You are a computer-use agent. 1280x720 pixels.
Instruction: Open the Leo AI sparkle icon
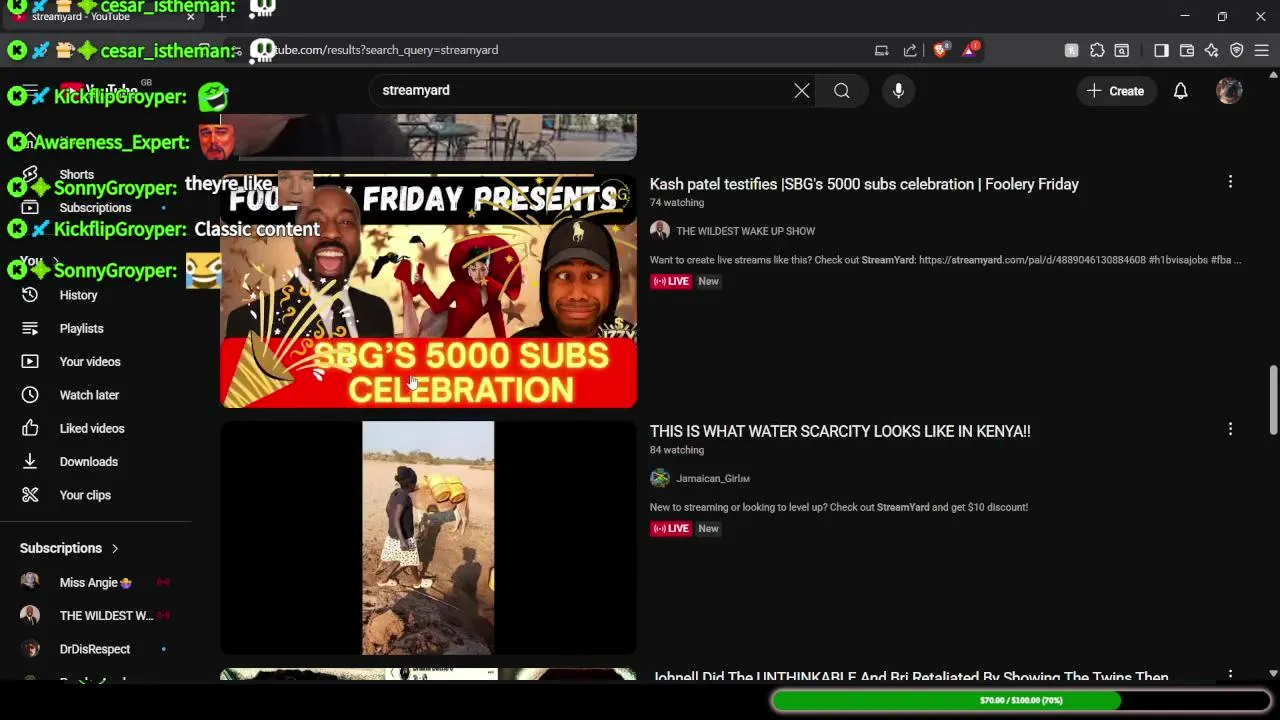coord(1212,50)
